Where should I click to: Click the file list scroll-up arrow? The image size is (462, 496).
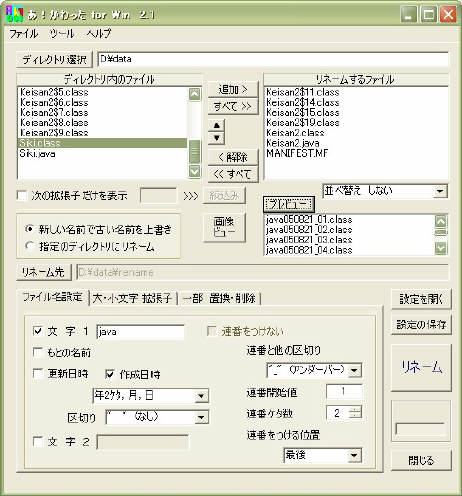195,94
